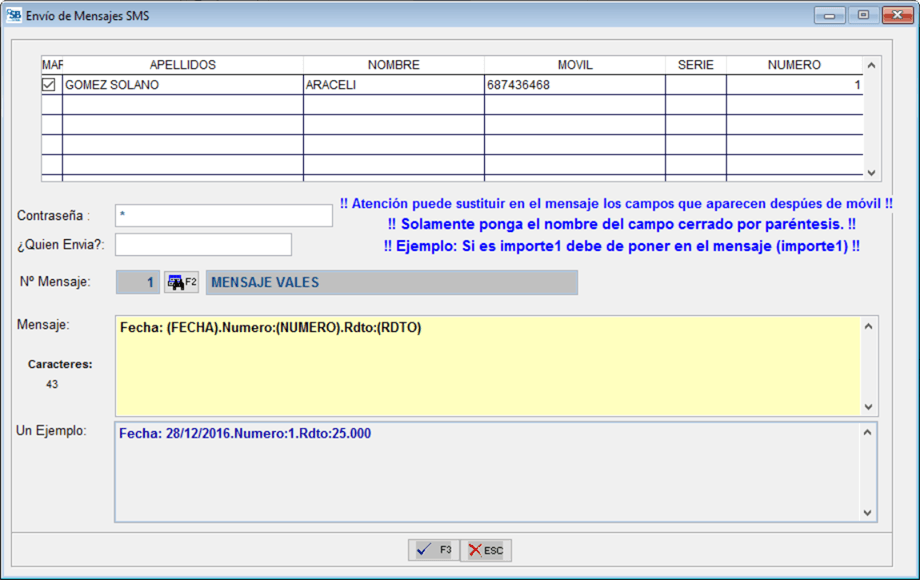Image resolution: width=920 pixels, height=580 pixels.
Task: Click the SB application icon in the title bar
Action: [14, 15]
